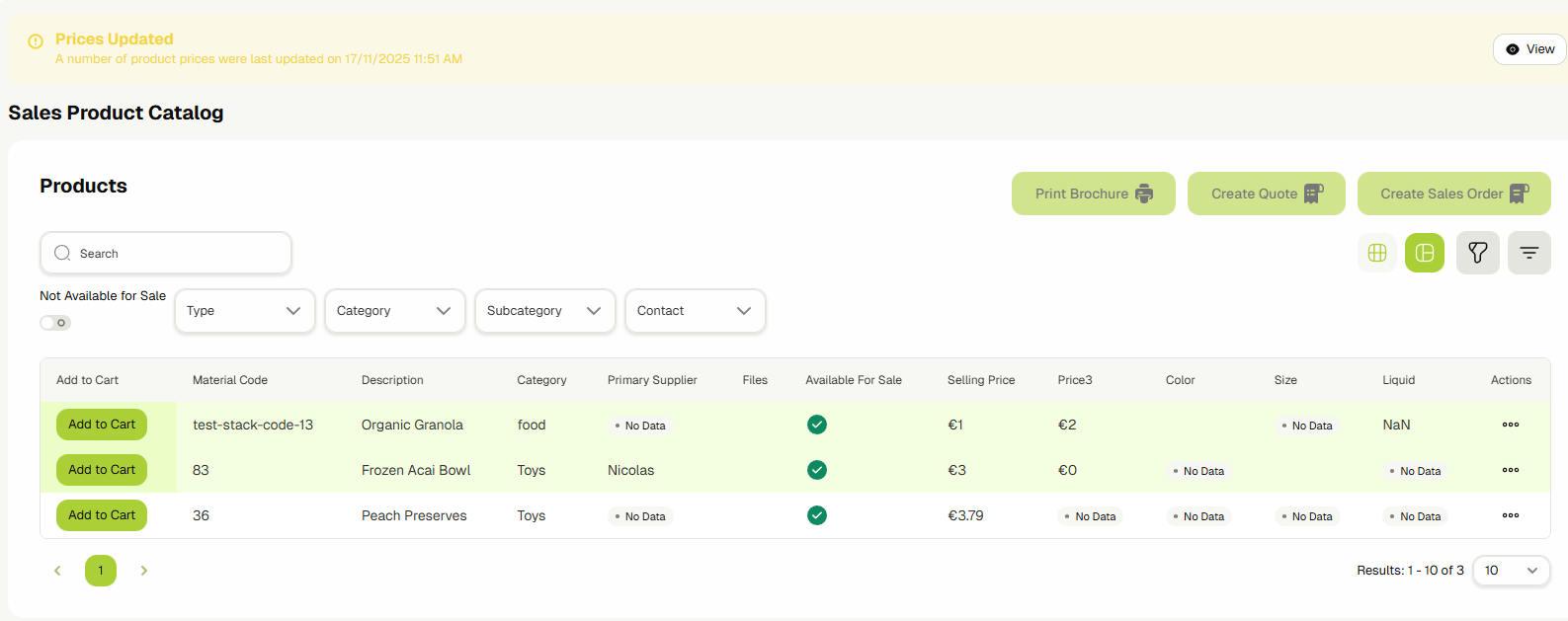
Task: Click the grid view icon
Action: click(x=1377, y=253)
